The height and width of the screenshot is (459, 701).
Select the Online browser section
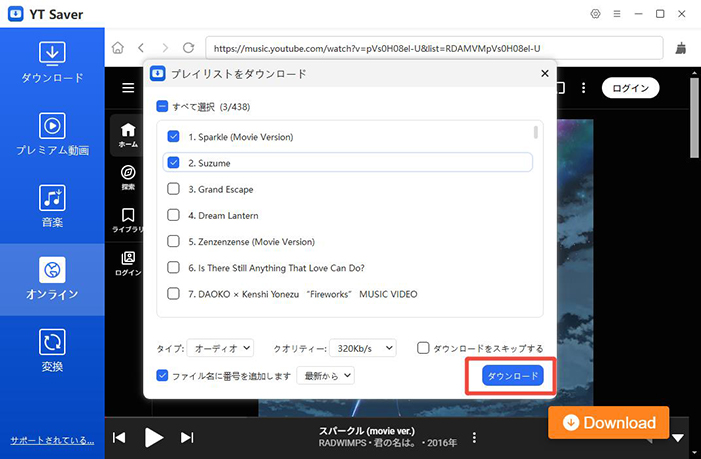[52, 278]
